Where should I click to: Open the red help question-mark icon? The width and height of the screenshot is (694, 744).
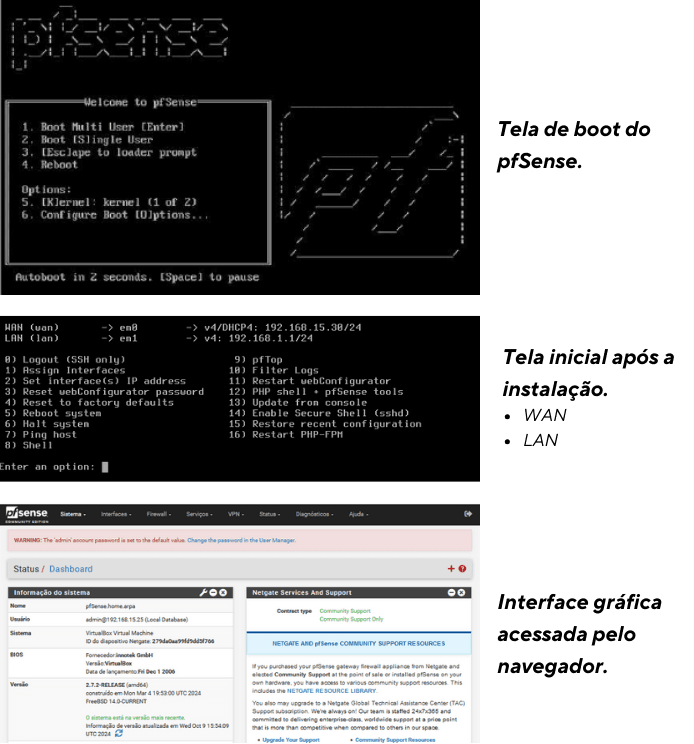point(463,568)
